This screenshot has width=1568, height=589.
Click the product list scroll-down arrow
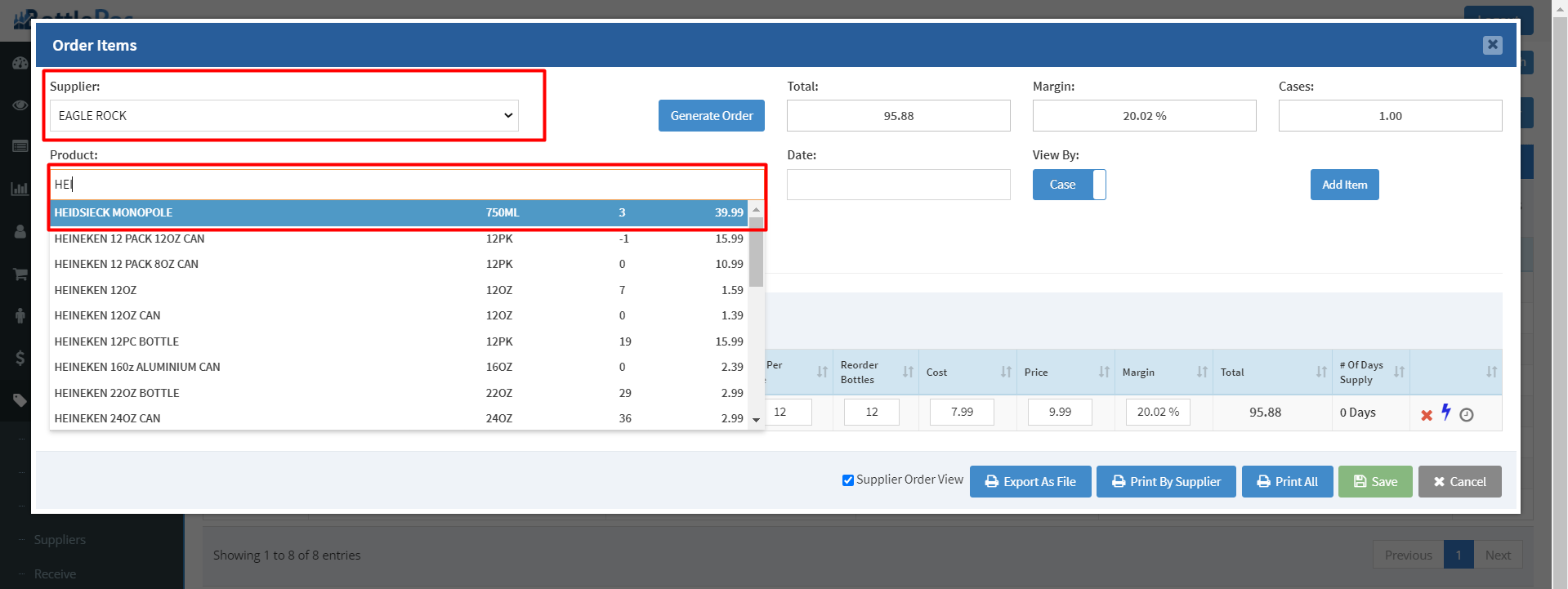point(756,420)
